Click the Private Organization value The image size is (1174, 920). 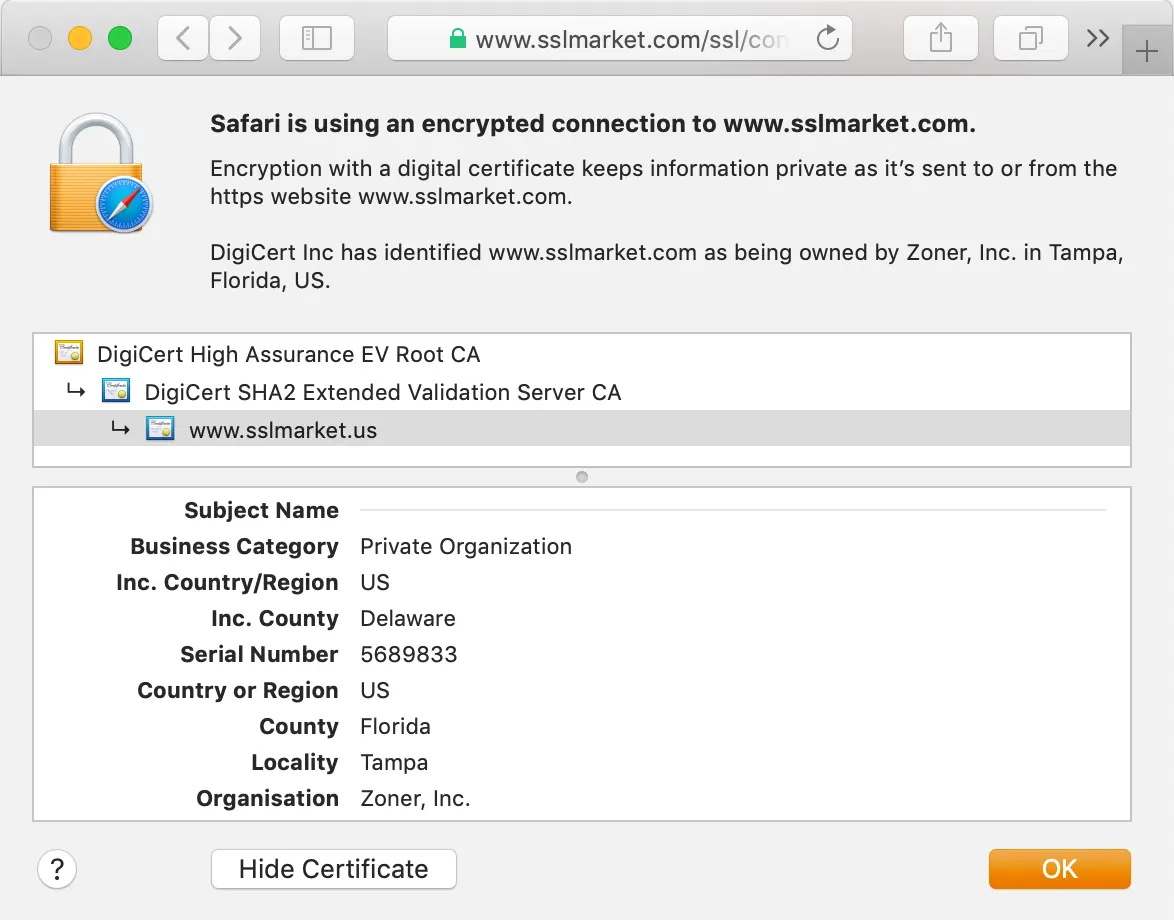point(466,546)
